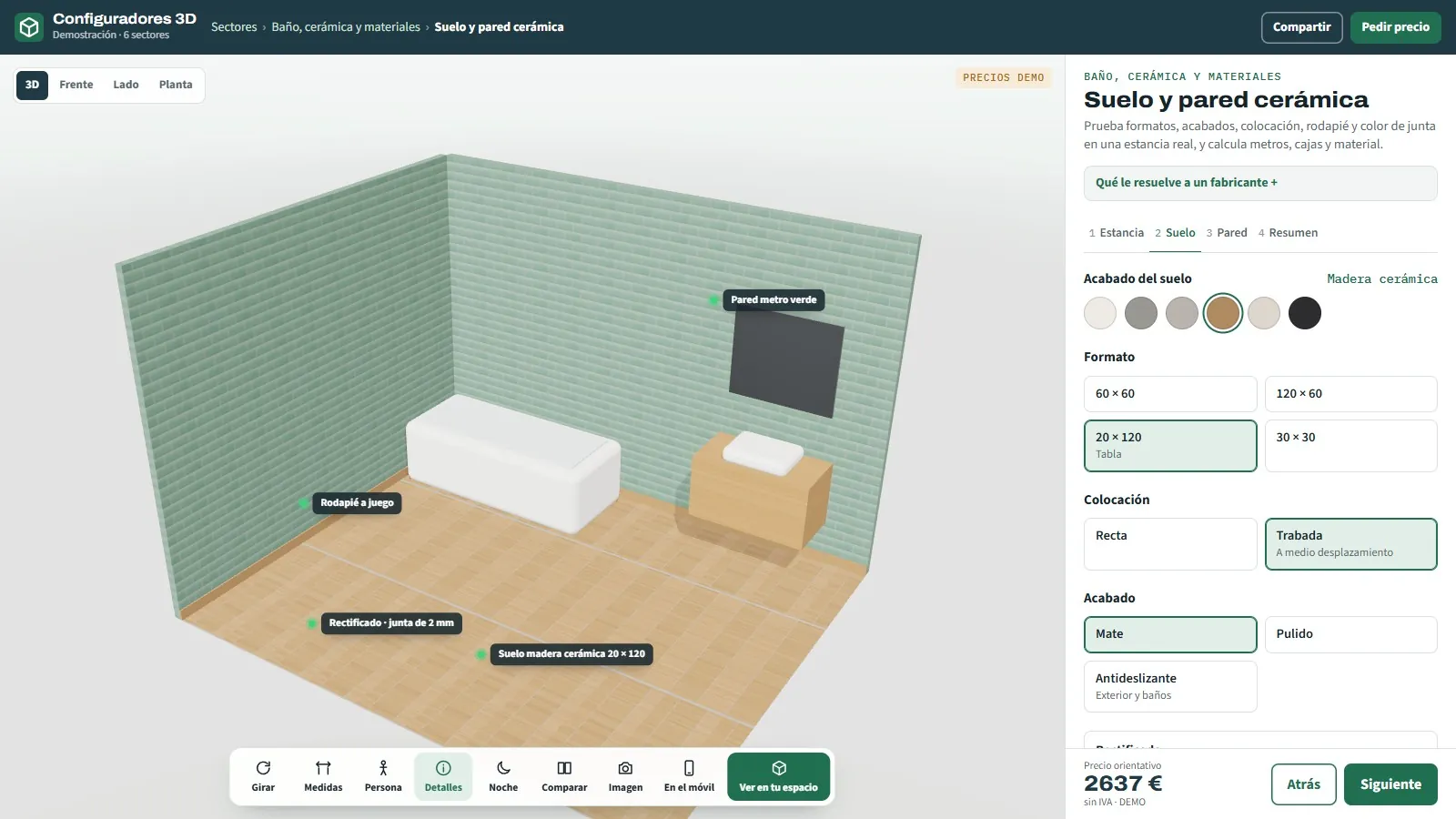This screenshot has width=1456, height=819.
Task: Add the Persona scale figure
Action: [x=383, y=776]
